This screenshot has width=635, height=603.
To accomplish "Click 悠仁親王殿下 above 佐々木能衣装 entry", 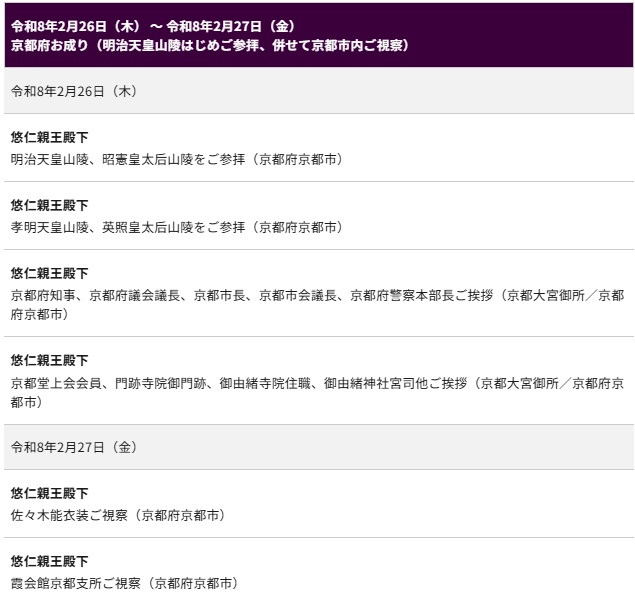I will coord(49,494).
